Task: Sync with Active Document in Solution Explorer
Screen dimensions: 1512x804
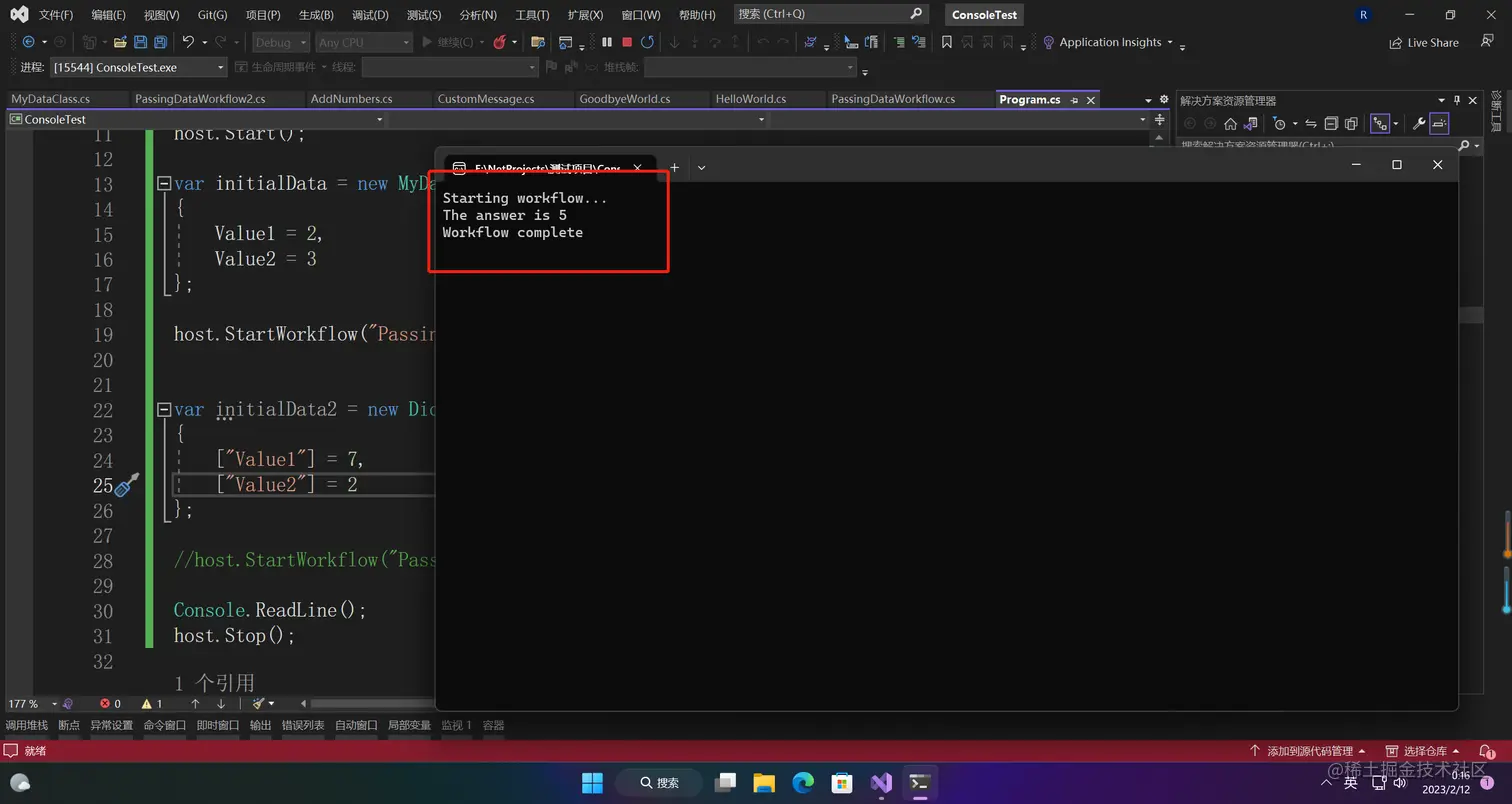Action: pyautogui.click(x=1311, y=124)
